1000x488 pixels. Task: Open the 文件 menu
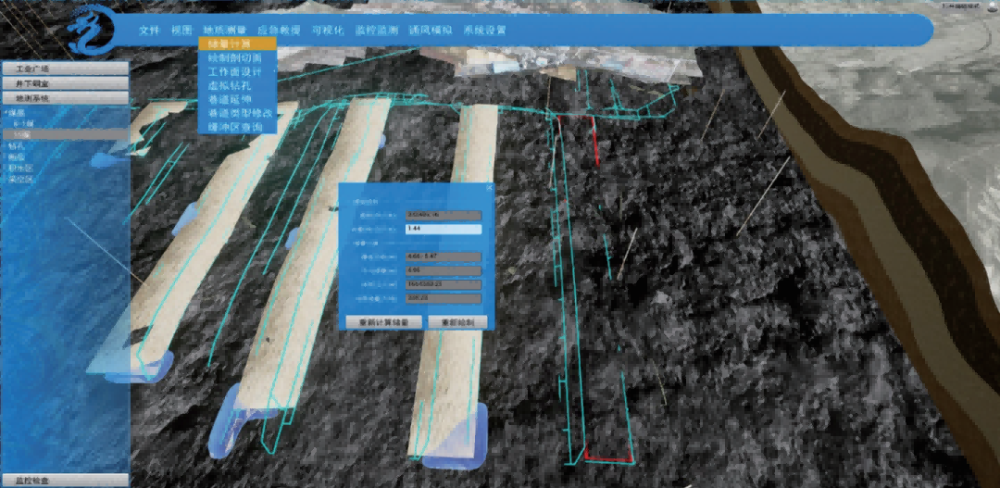pyautogui.click(x=149, y=30)
